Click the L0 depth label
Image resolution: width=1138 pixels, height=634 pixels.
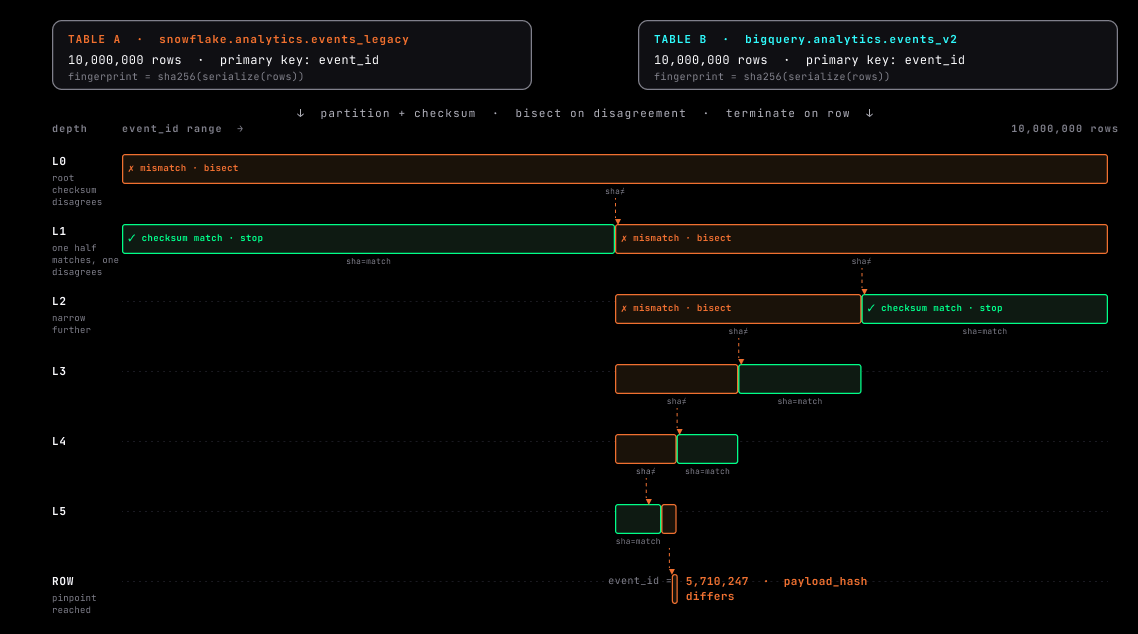(59, 161)
